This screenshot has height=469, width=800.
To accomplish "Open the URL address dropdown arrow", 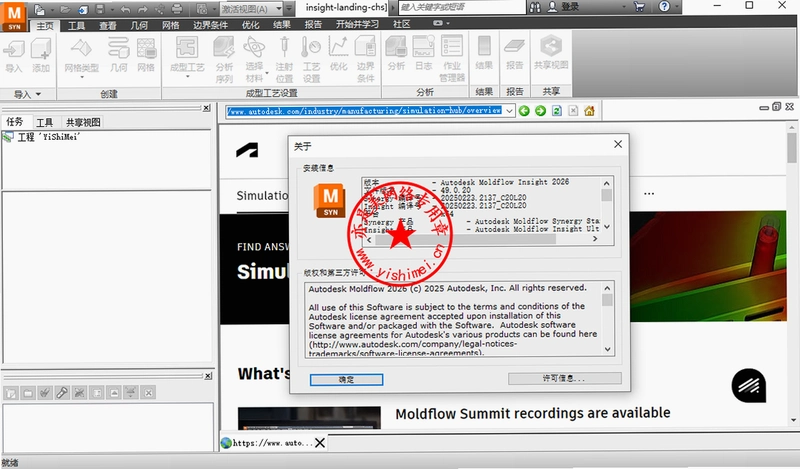I will click(x=509, y=111).
